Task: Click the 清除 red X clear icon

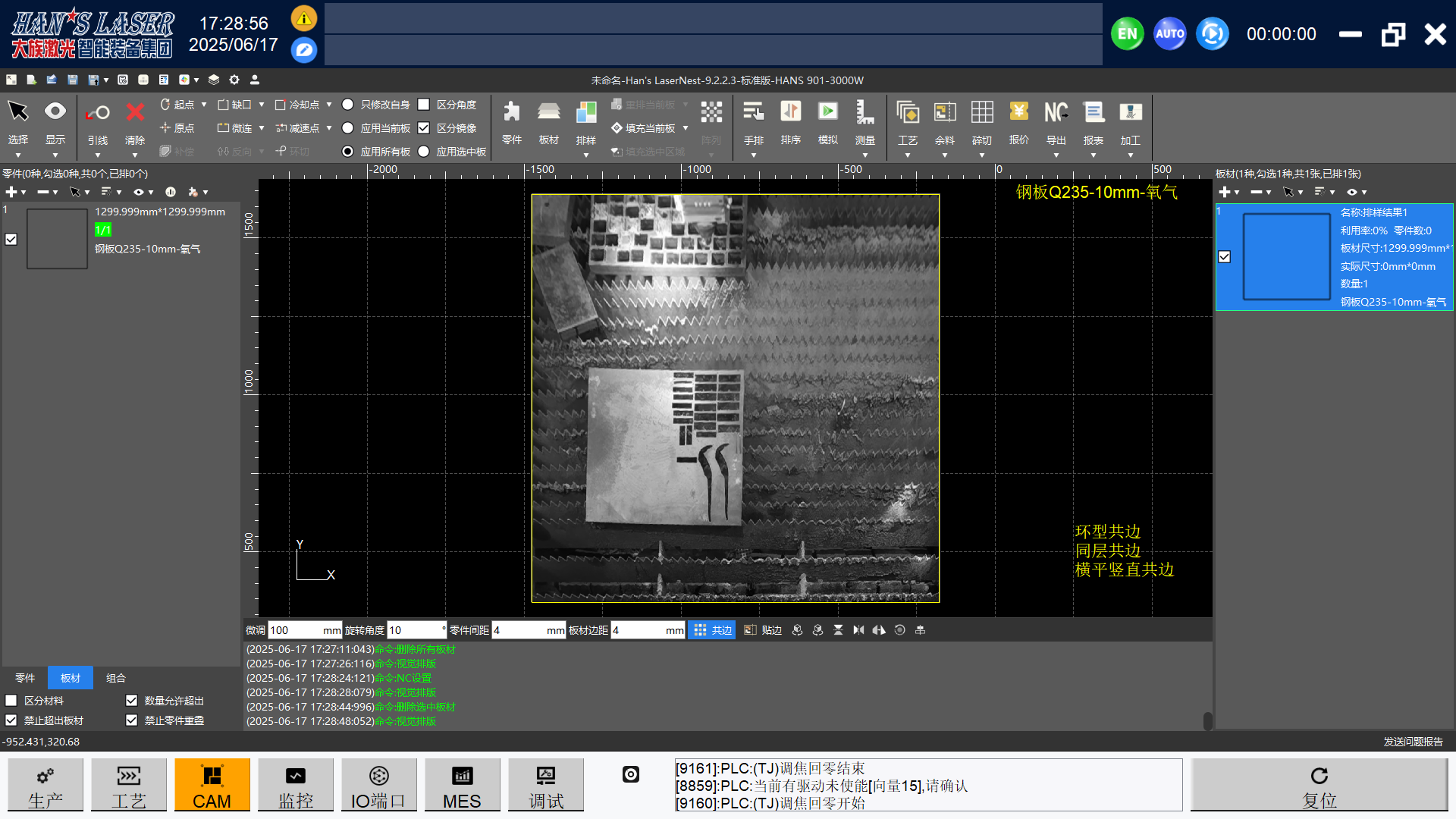Action: click(x=135, y=114)
